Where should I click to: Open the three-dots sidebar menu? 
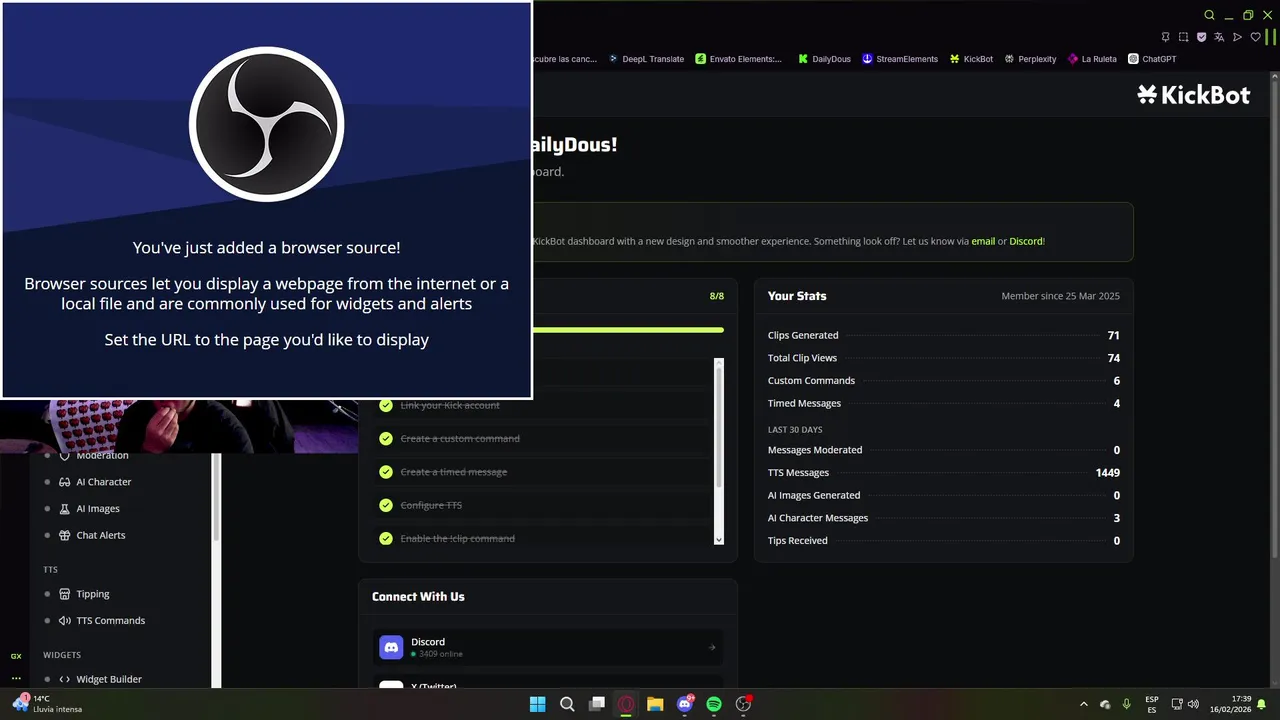tap(16, 679)
